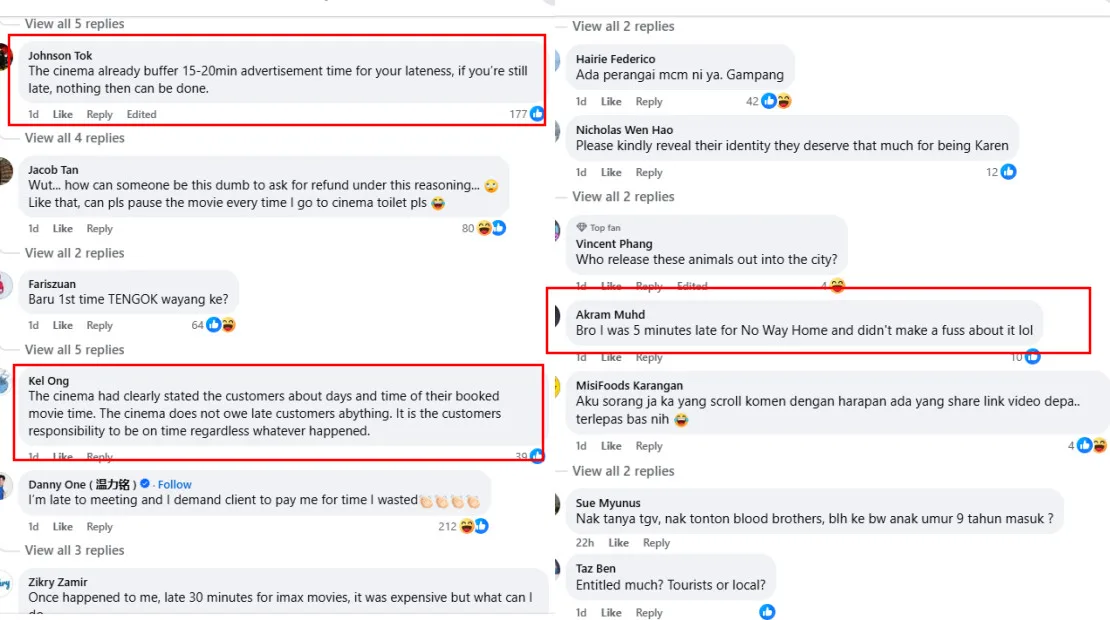Click the like reaction icon on Johnson Tok's comment
Viewport: 1110px width, 620px height.
click(x=537, y=114)
